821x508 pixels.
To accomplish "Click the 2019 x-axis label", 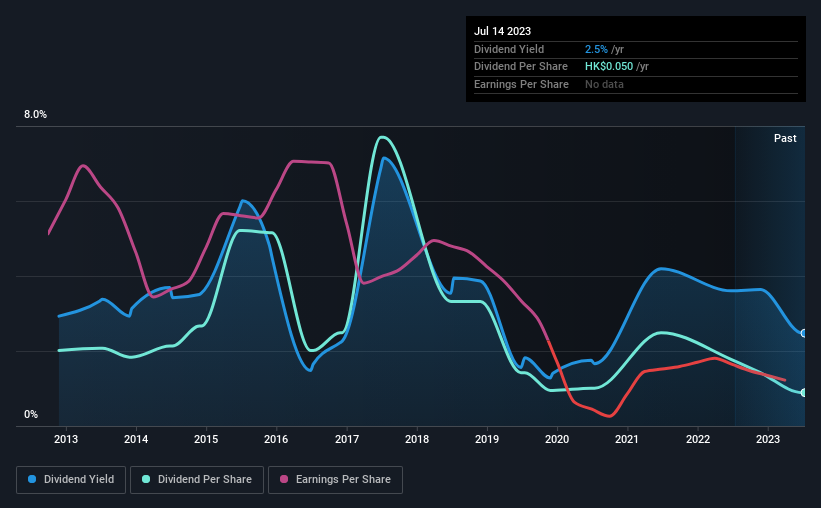I will [487, 439].
